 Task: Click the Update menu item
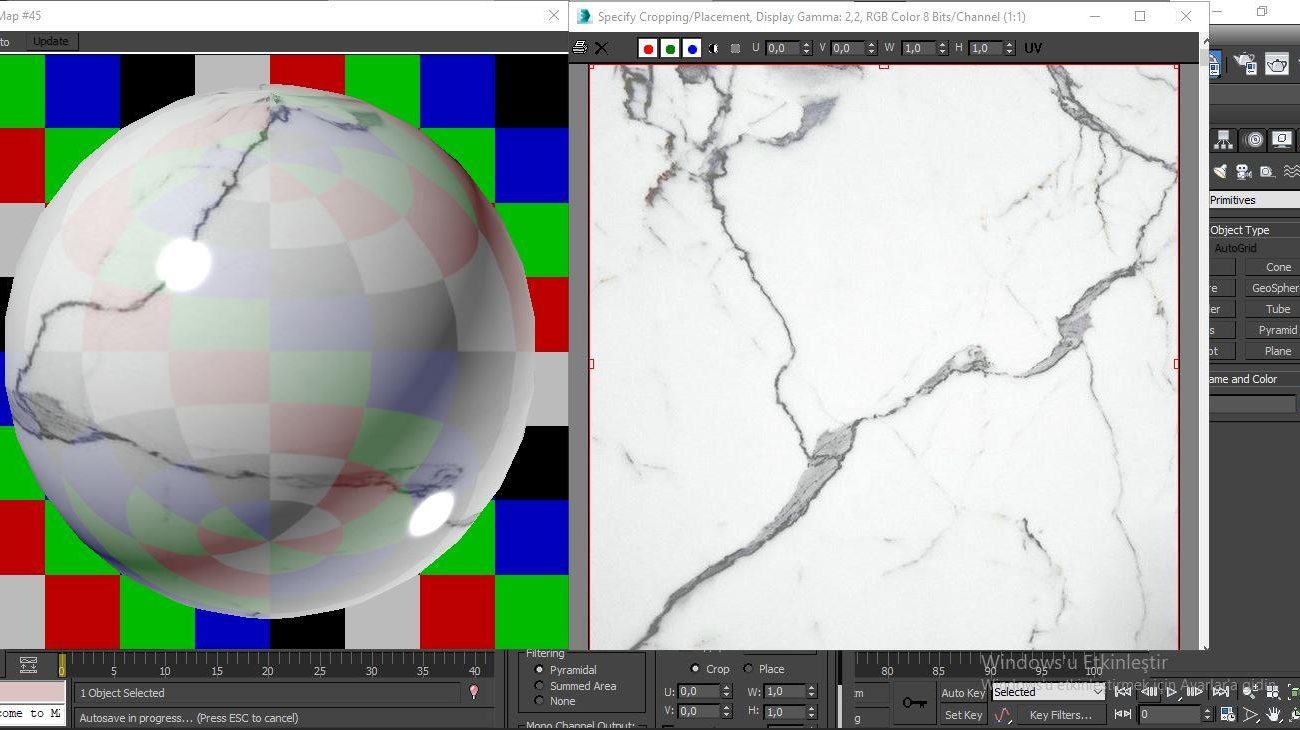(x=51, y=41)
